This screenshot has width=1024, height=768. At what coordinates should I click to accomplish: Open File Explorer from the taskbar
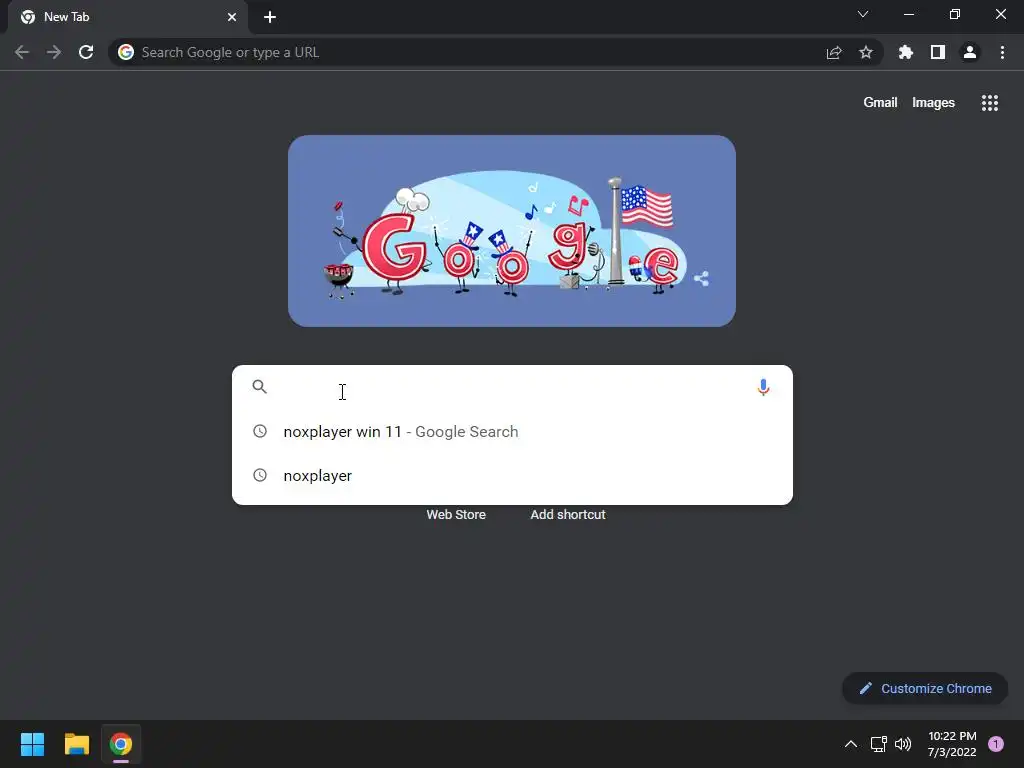[76, 744]
